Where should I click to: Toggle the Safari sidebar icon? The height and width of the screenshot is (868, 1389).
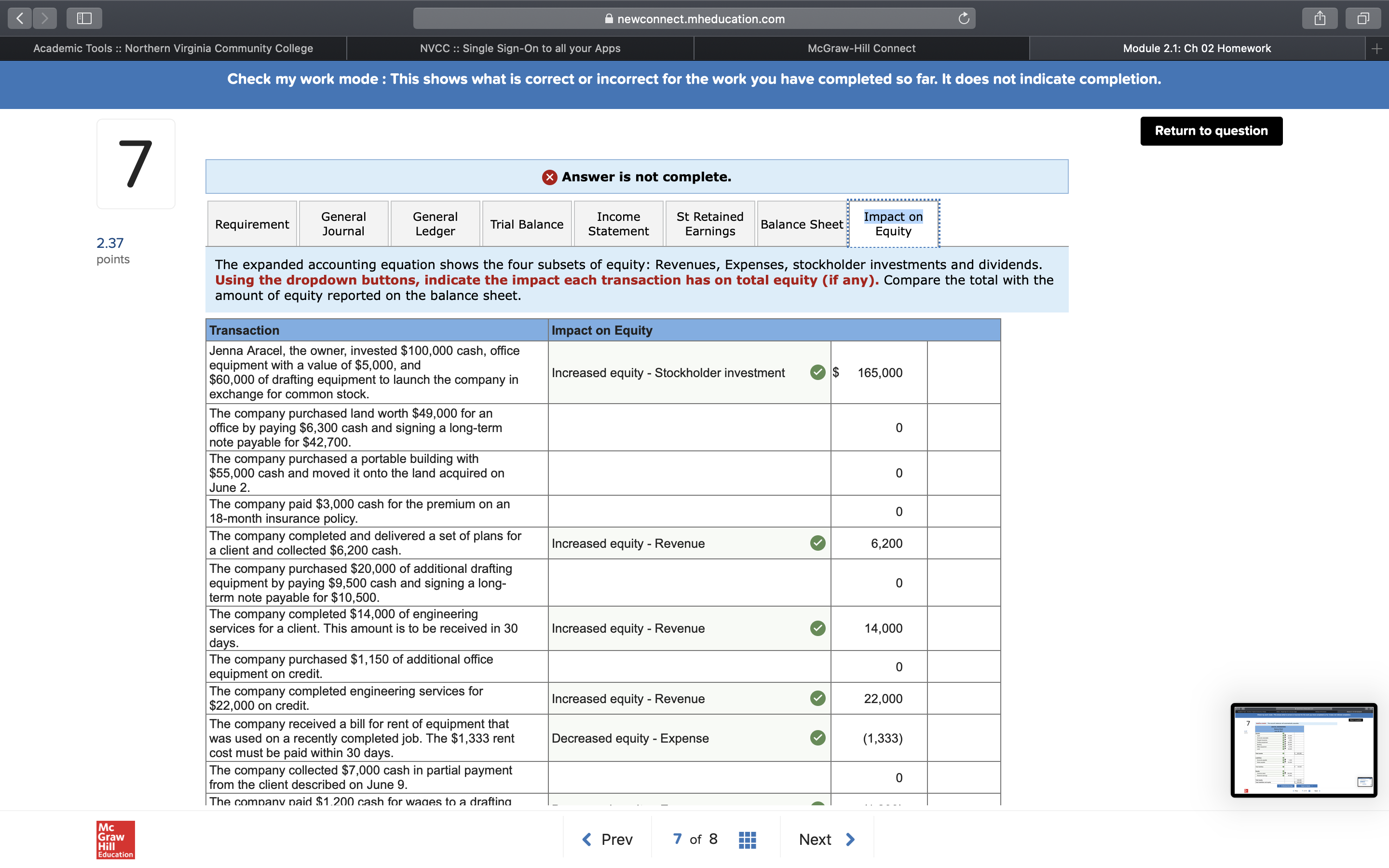(x=84, y=18)
